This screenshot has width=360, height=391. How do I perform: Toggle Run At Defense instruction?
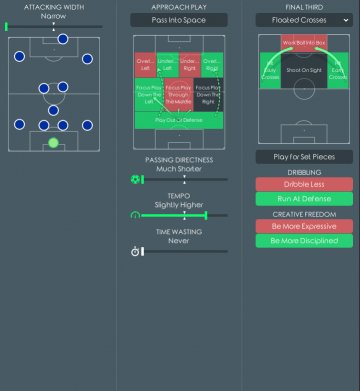[x=304, y=199]
